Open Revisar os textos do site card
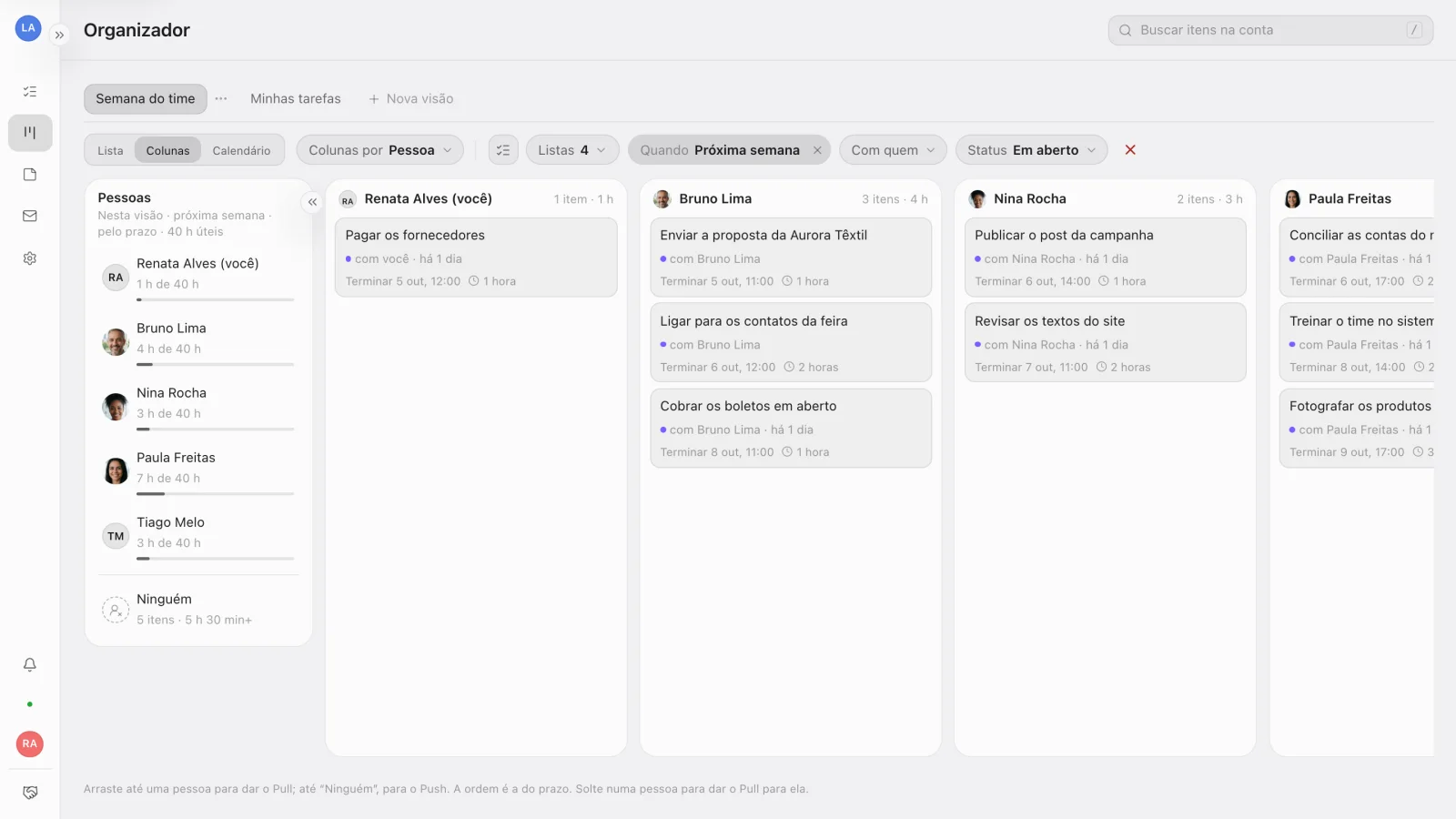Screen dimensions: 1456x819 [1106, 343]
